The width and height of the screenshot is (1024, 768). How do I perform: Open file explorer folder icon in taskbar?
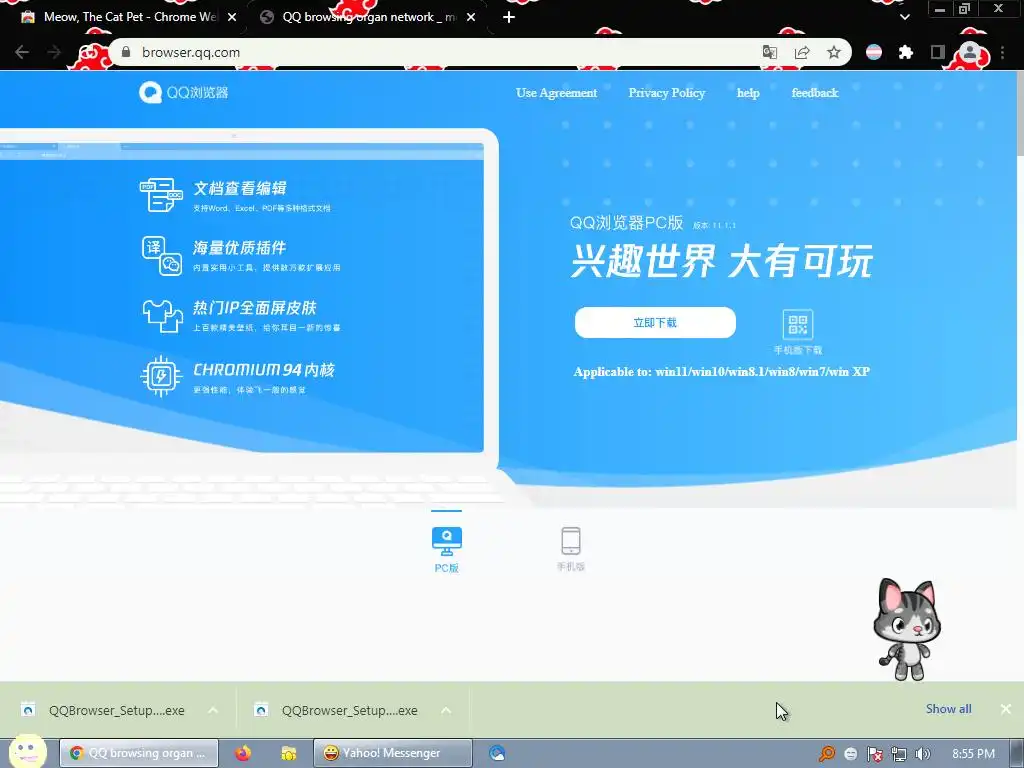[x=289, y=753]
